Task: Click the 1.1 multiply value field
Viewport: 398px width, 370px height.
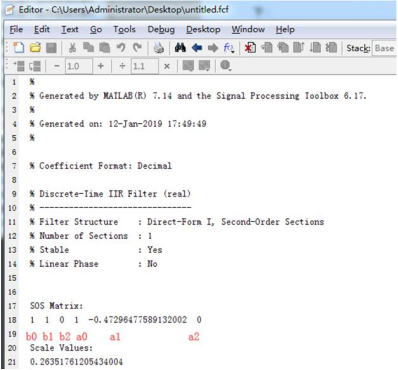Action: tap(144, 66)
